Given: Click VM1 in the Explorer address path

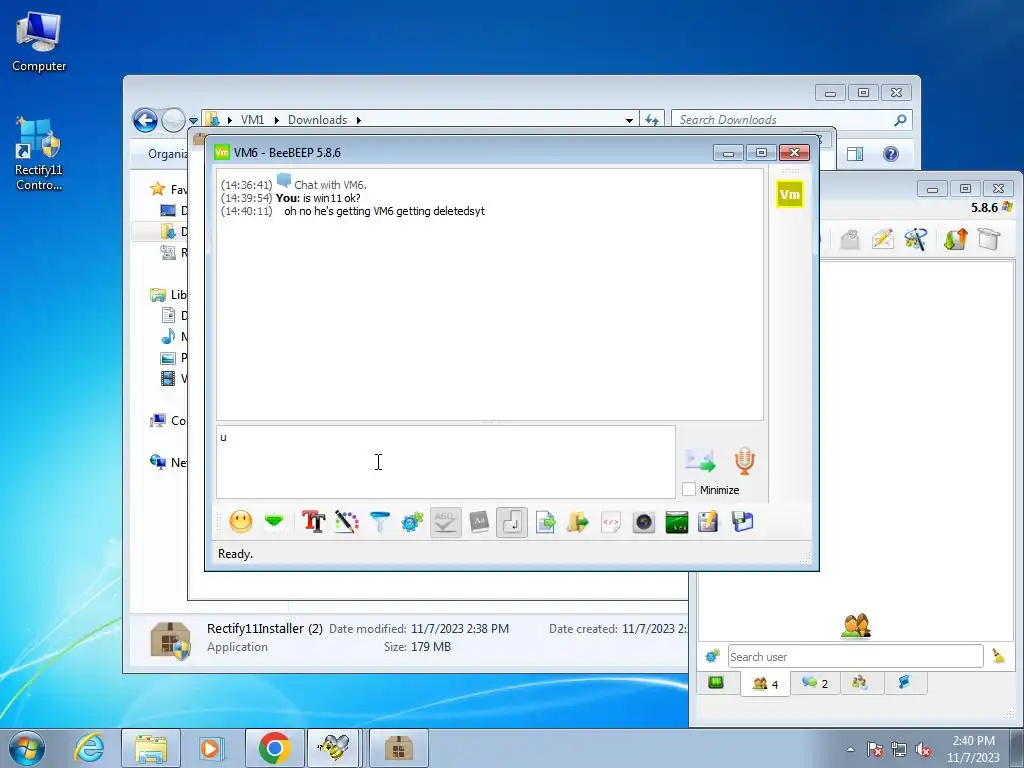Looking at the screenshot, I should pyautogui.click(x=252, y=120).
